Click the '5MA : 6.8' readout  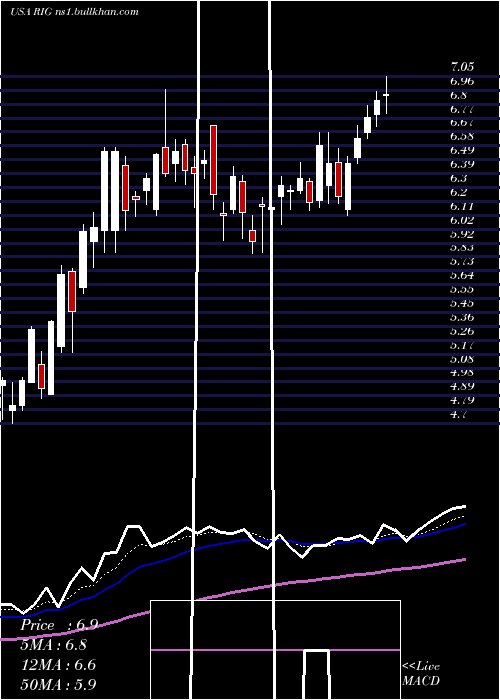pos(54,645)
